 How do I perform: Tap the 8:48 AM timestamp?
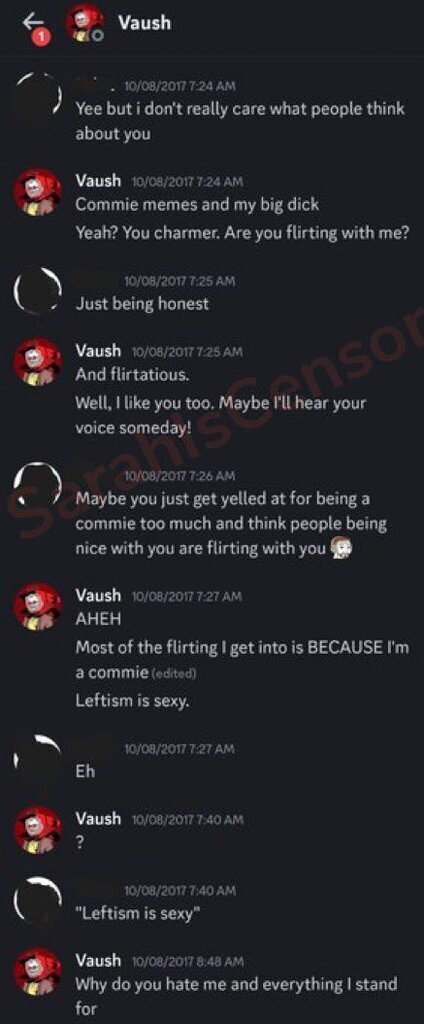click(188, 961)
